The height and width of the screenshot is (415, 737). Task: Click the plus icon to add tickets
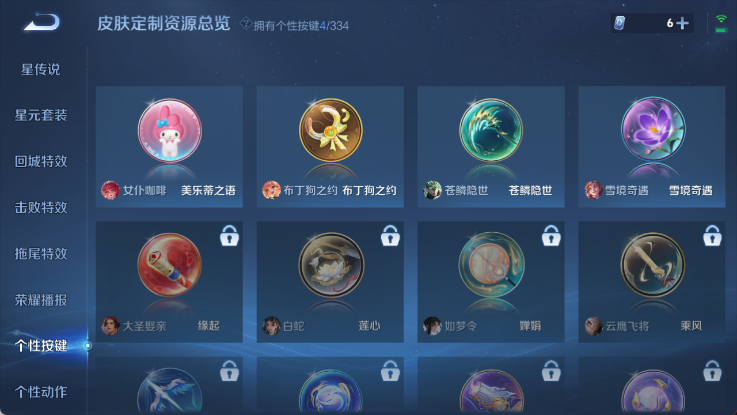tap(682, 23)
